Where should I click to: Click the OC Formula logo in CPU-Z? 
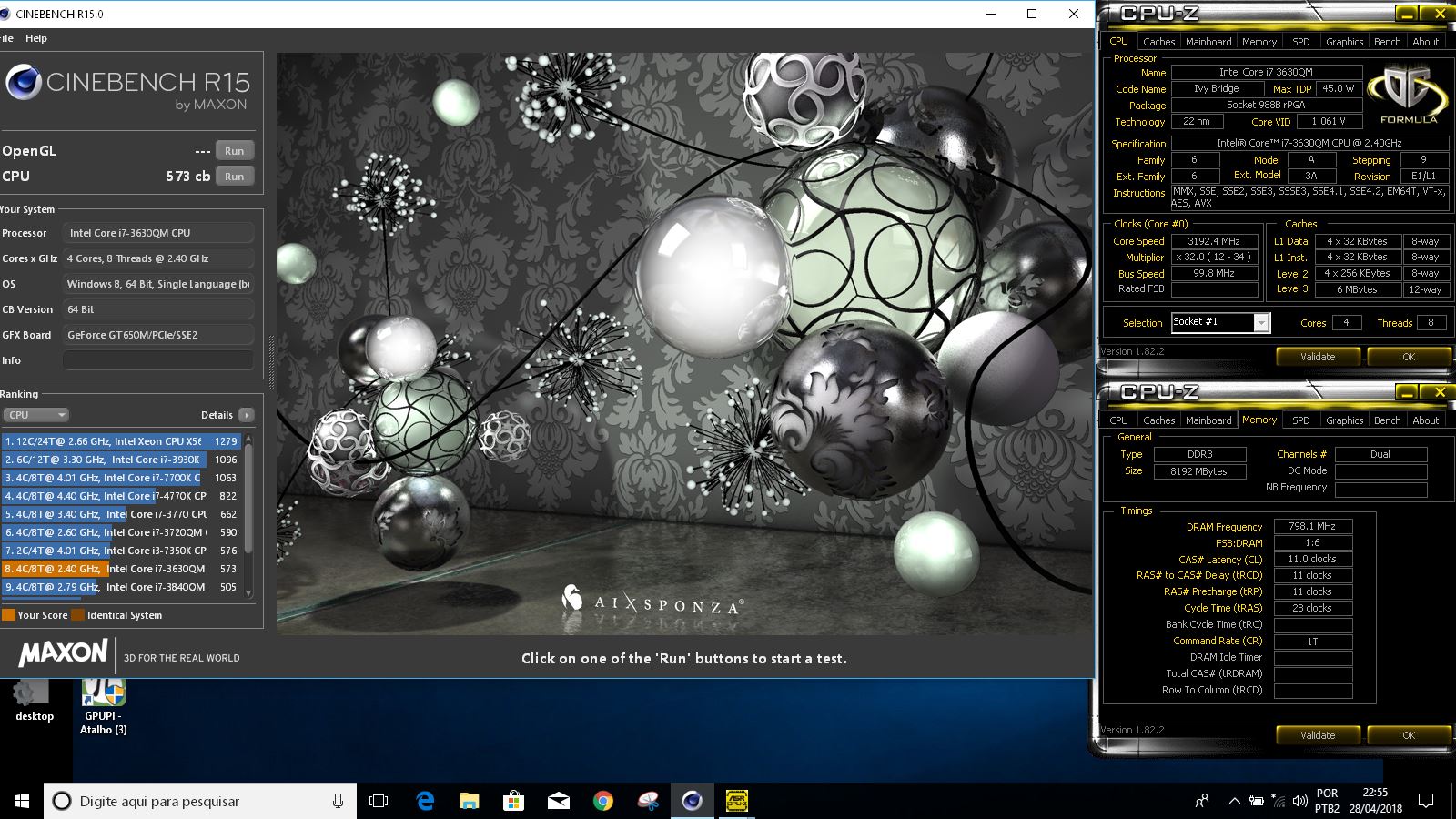(x=1408, y=96)
